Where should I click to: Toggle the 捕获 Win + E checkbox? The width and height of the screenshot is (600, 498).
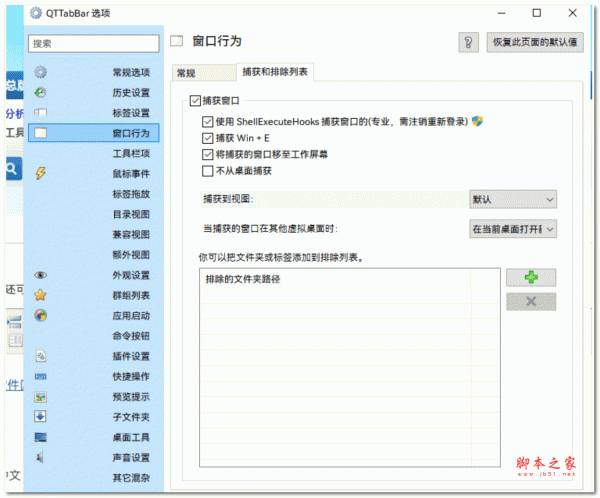coord(207,138)
